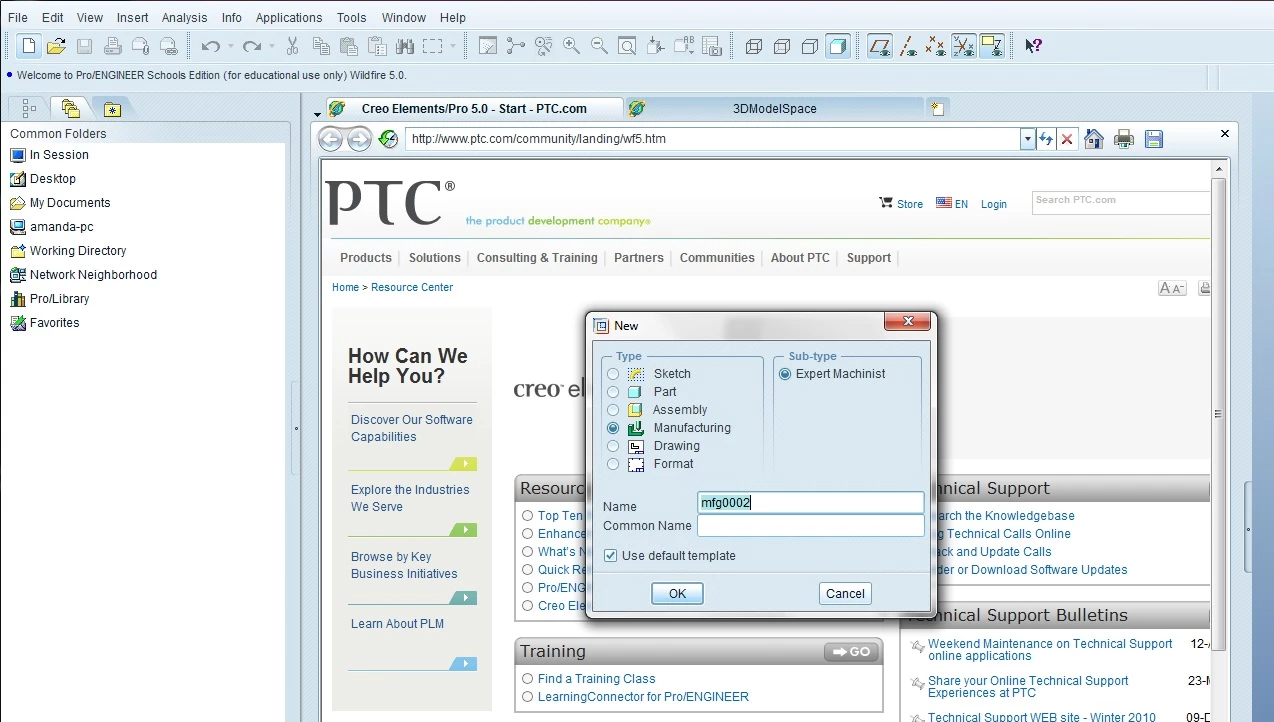Click the Redo arrow icon

click(x=252, y=46)
